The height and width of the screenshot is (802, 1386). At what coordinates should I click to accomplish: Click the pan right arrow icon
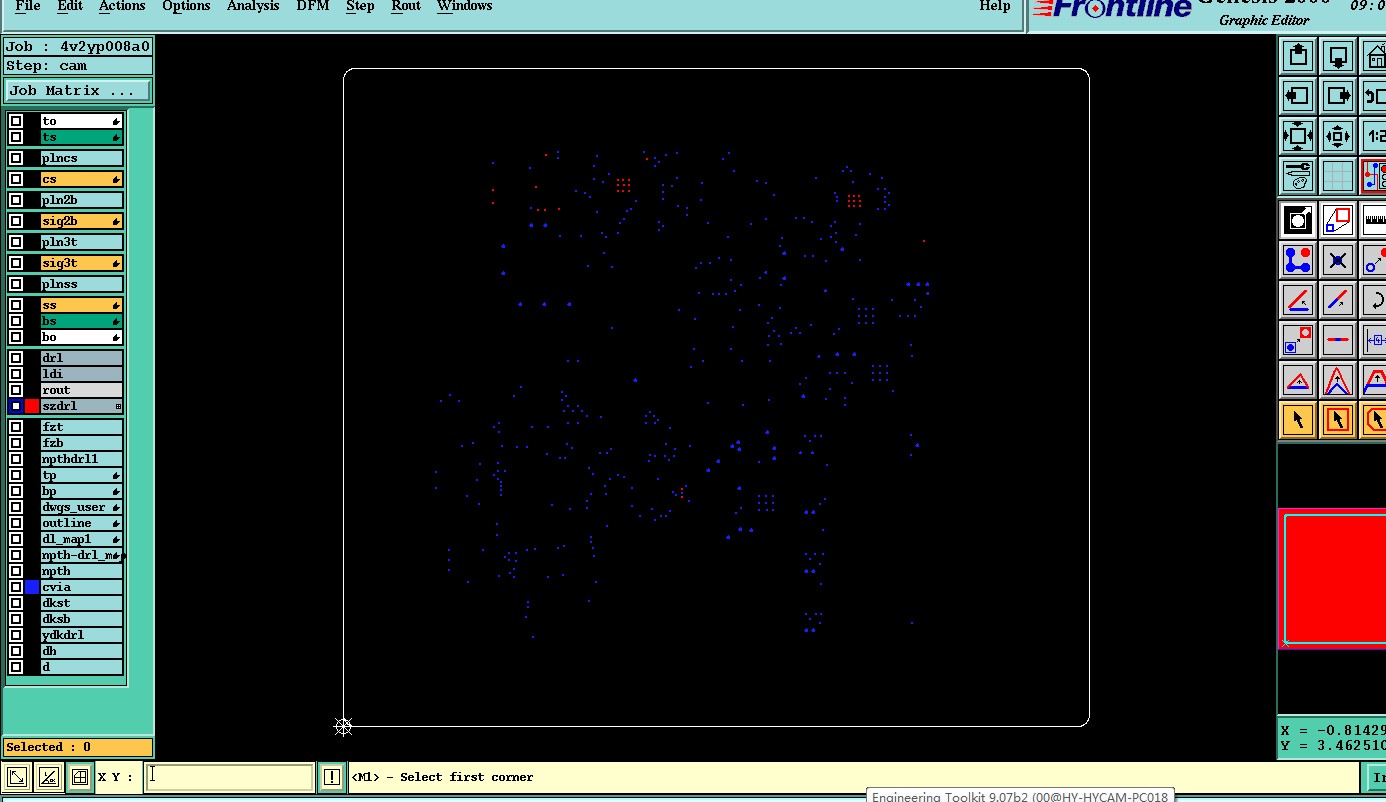pos(1338,96)
